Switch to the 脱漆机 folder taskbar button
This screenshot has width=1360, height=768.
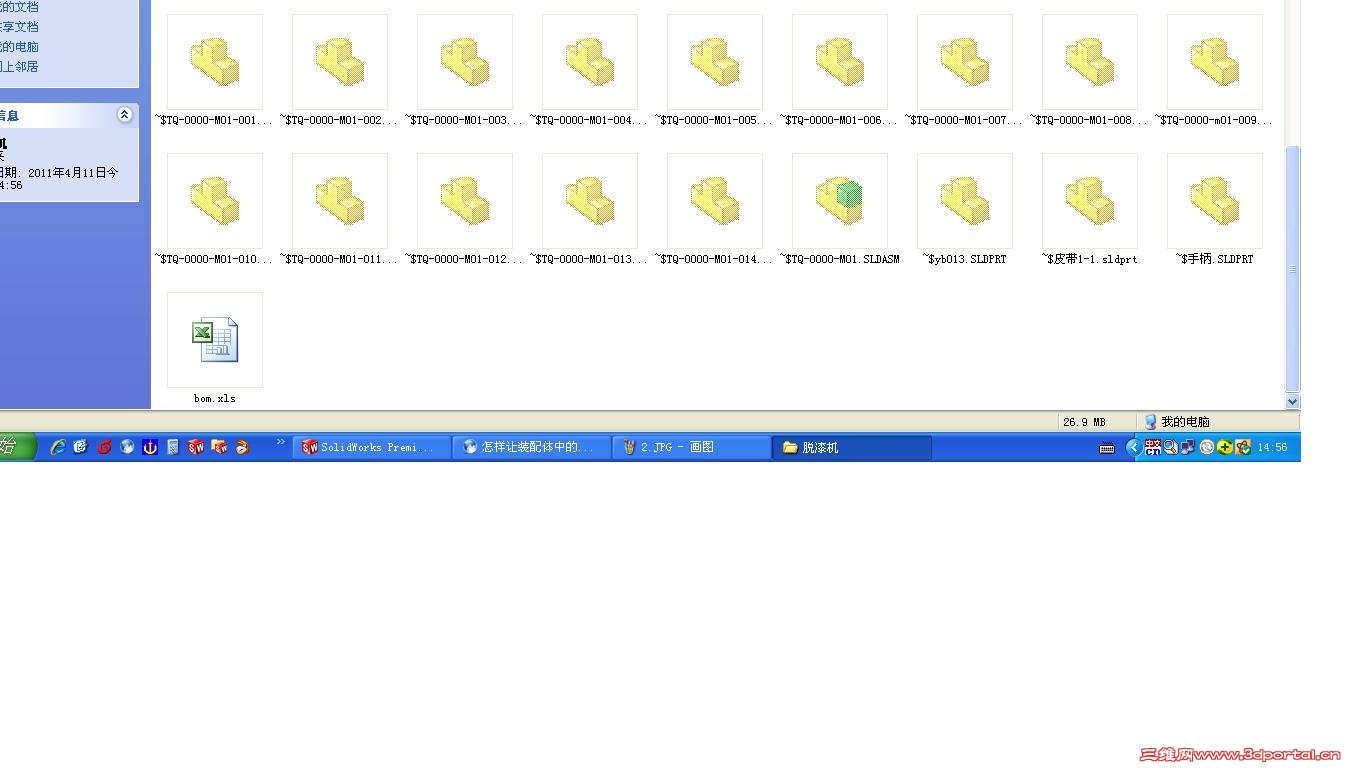coord(852,447)
